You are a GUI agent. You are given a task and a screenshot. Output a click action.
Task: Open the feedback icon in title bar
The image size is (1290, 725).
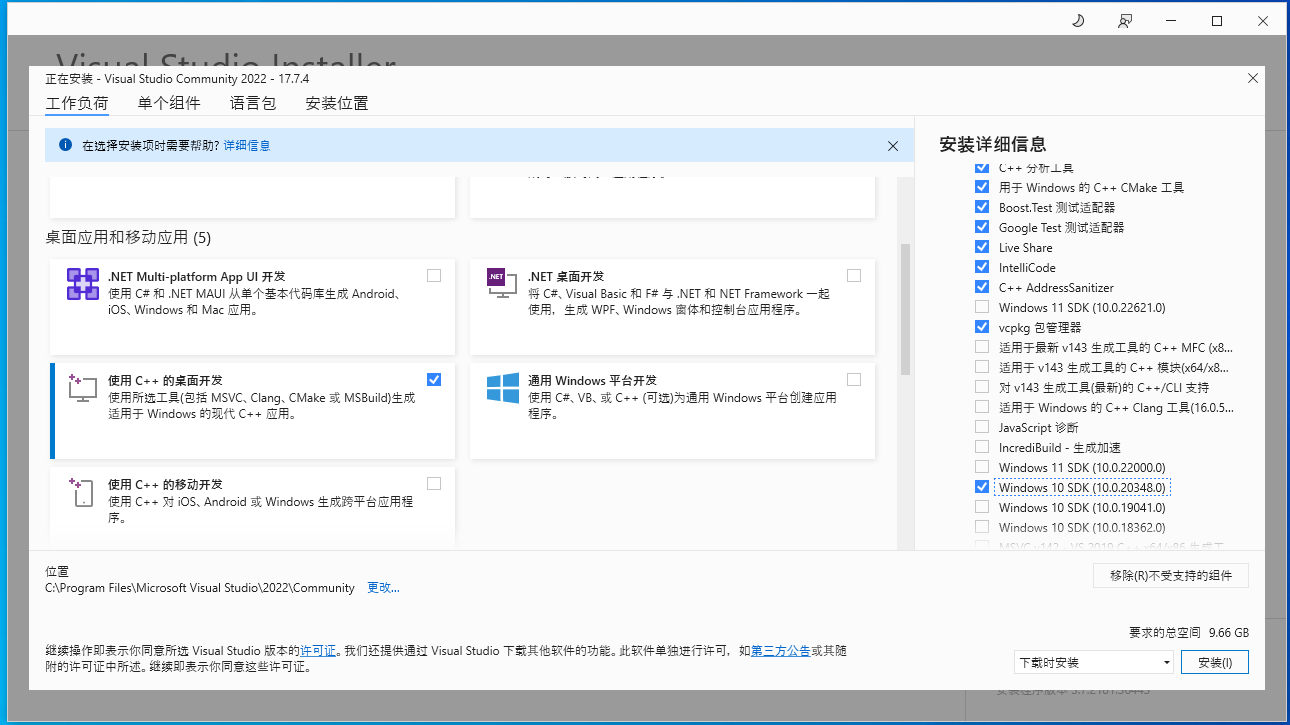pyautogui.click(x=1125, y=21)
